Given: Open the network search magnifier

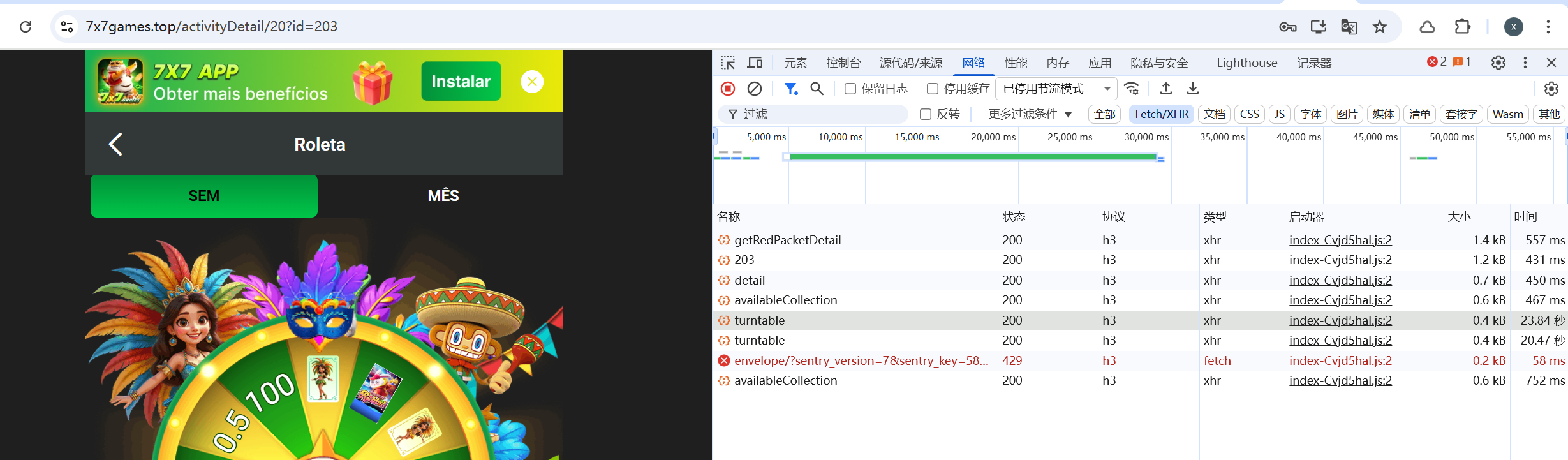Looking at the screenshot, I should point(817,89).
